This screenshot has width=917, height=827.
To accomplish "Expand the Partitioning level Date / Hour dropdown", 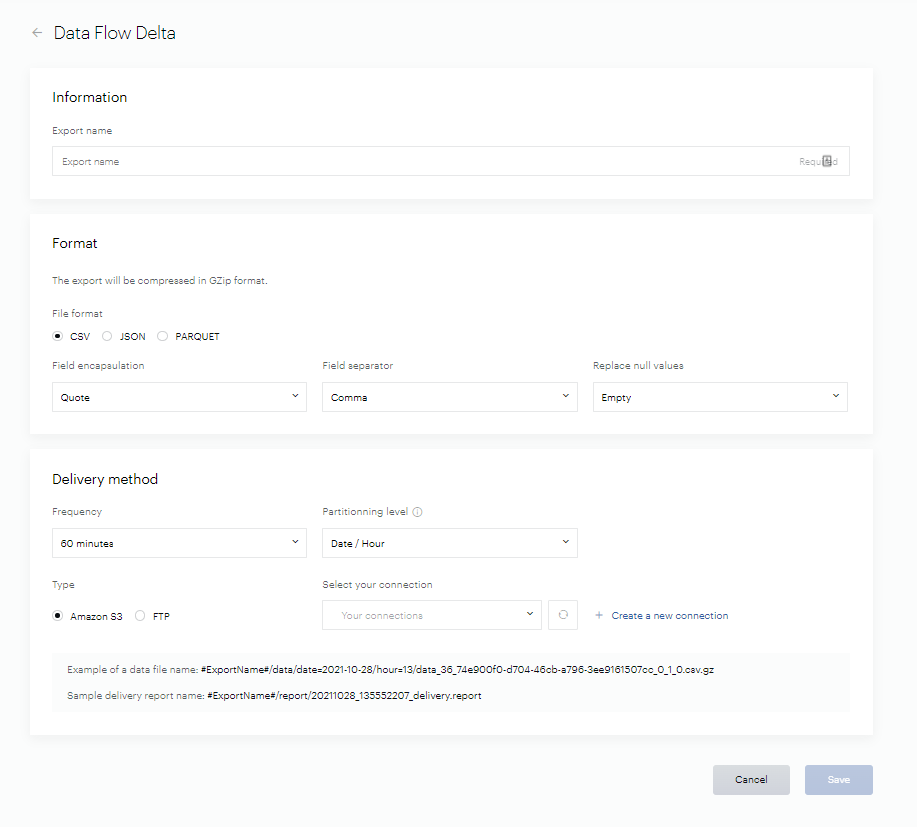I will coord(449,543).
